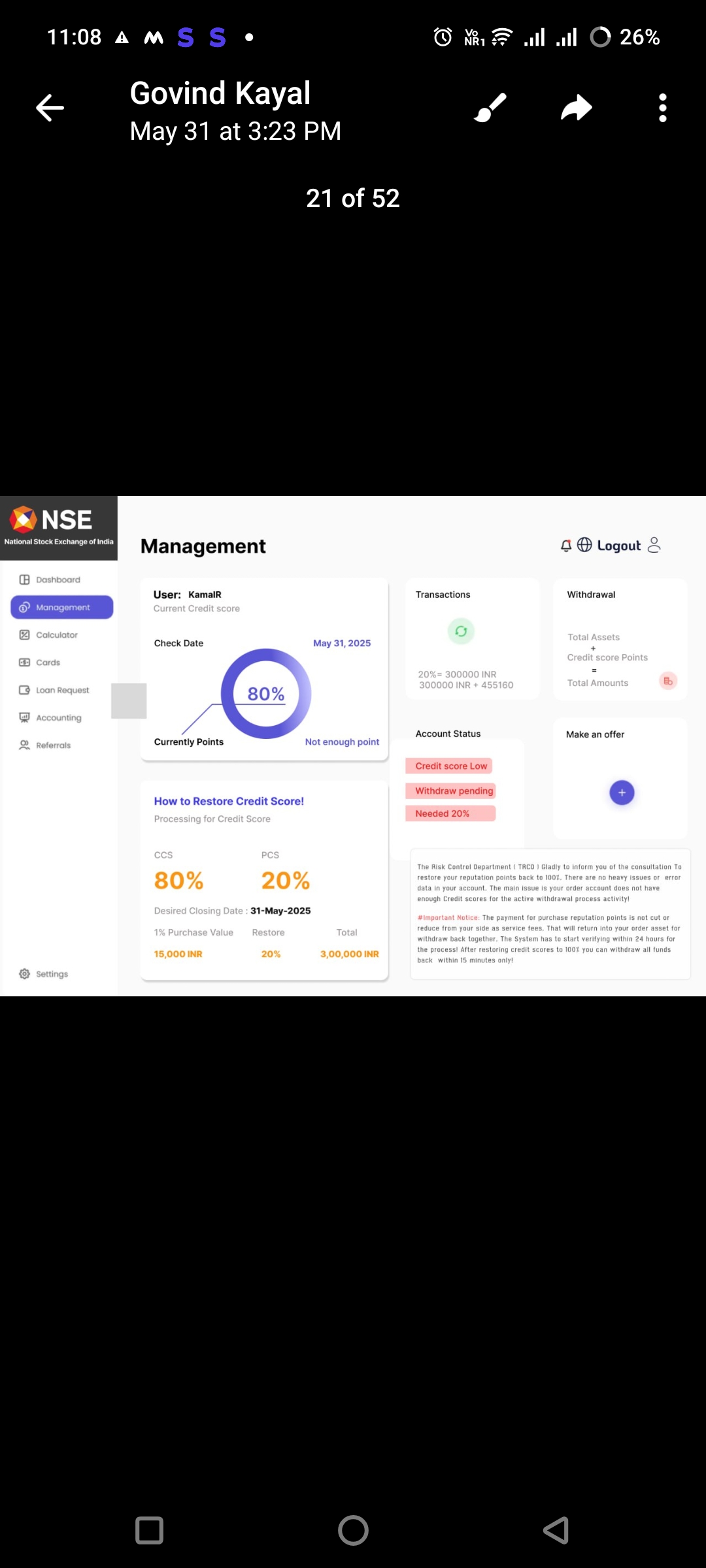
Task: Click the Logout link
Action: (x=618, y=546)
